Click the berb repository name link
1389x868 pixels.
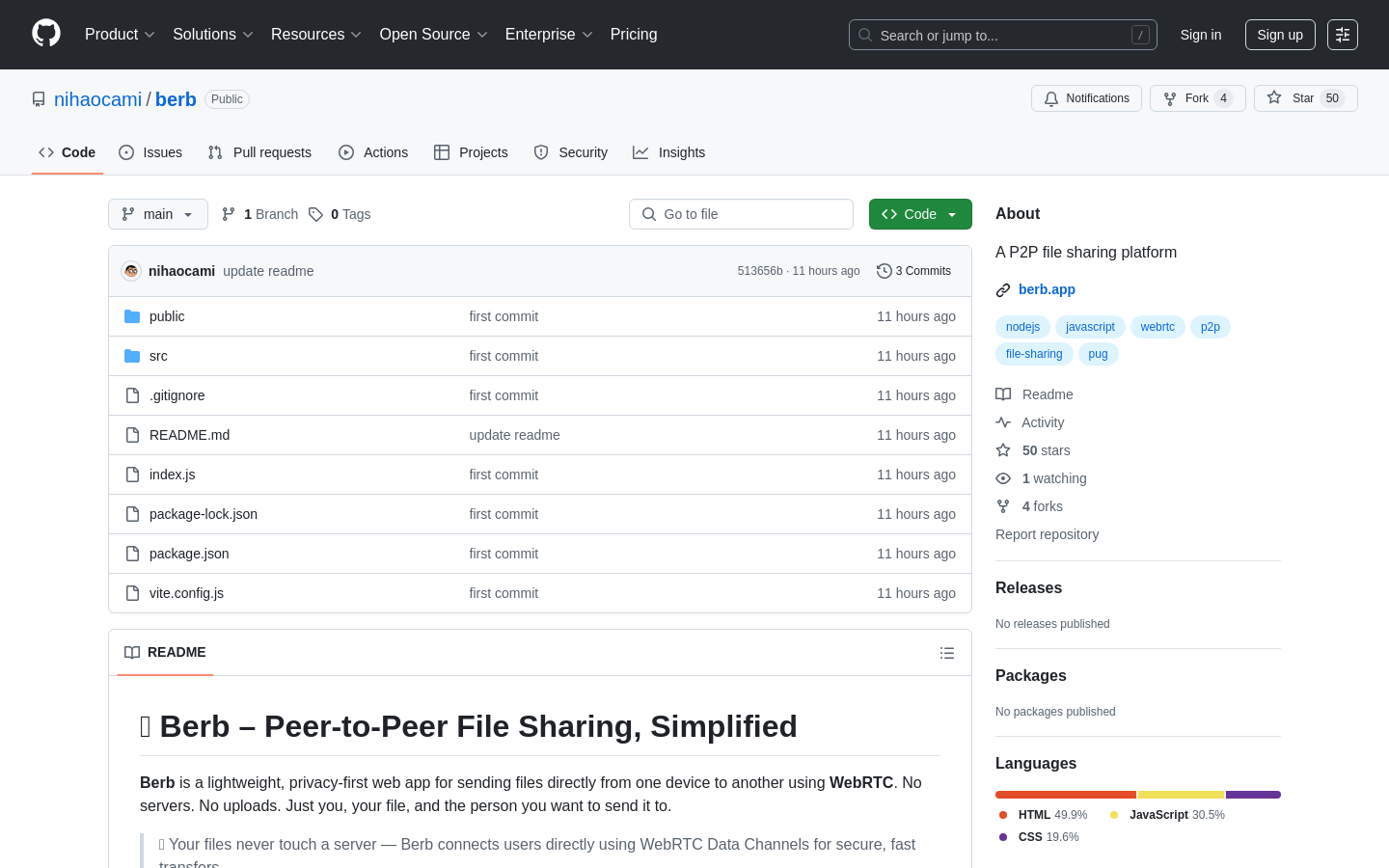[x=176, y=99]
